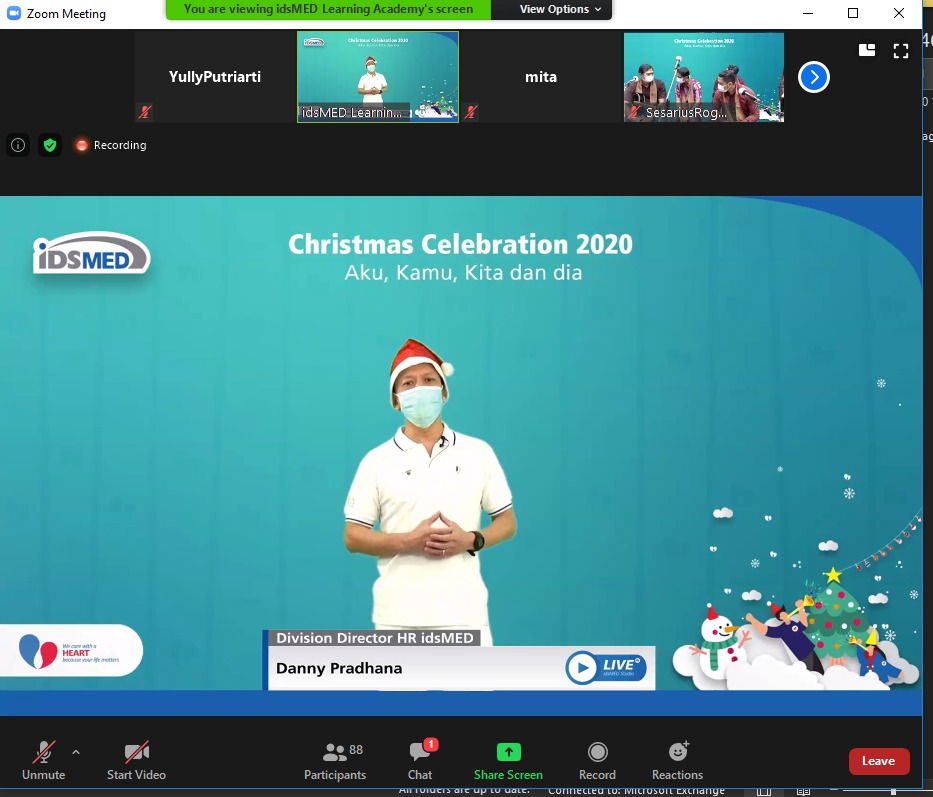This screenshot has height=797, width=933.
Task: Start recording with the Record button
Action: (597, 760)
